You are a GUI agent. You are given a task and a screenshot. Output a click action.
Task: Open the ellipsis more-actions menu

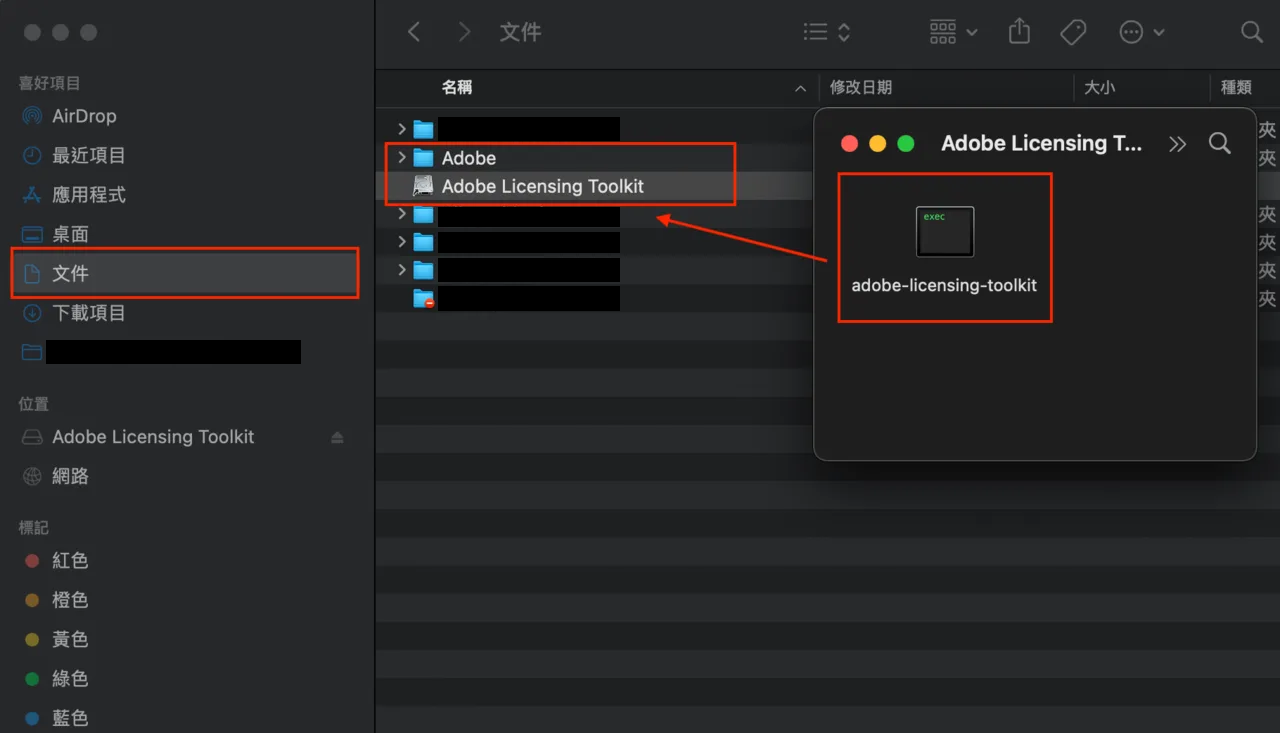pyautogui.click(x=1142, y=32)
